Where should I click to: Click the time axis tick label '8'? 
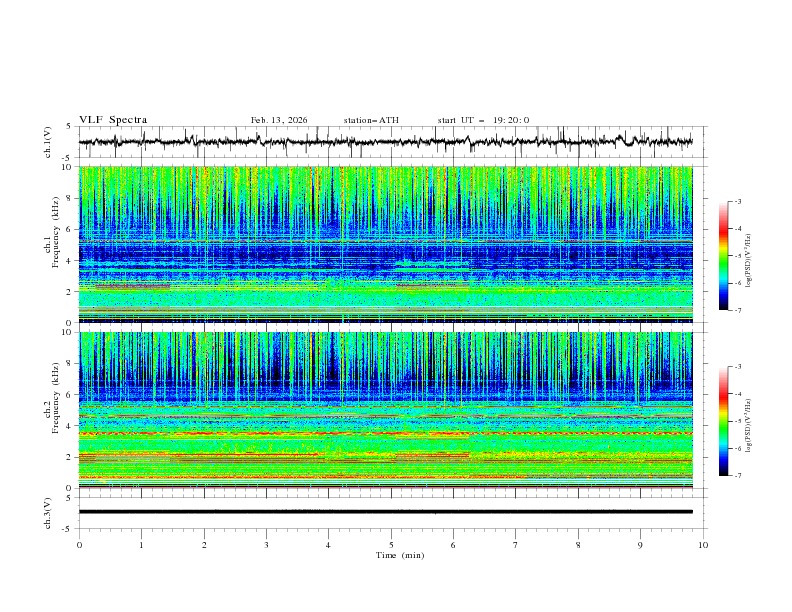pos(578,545)
